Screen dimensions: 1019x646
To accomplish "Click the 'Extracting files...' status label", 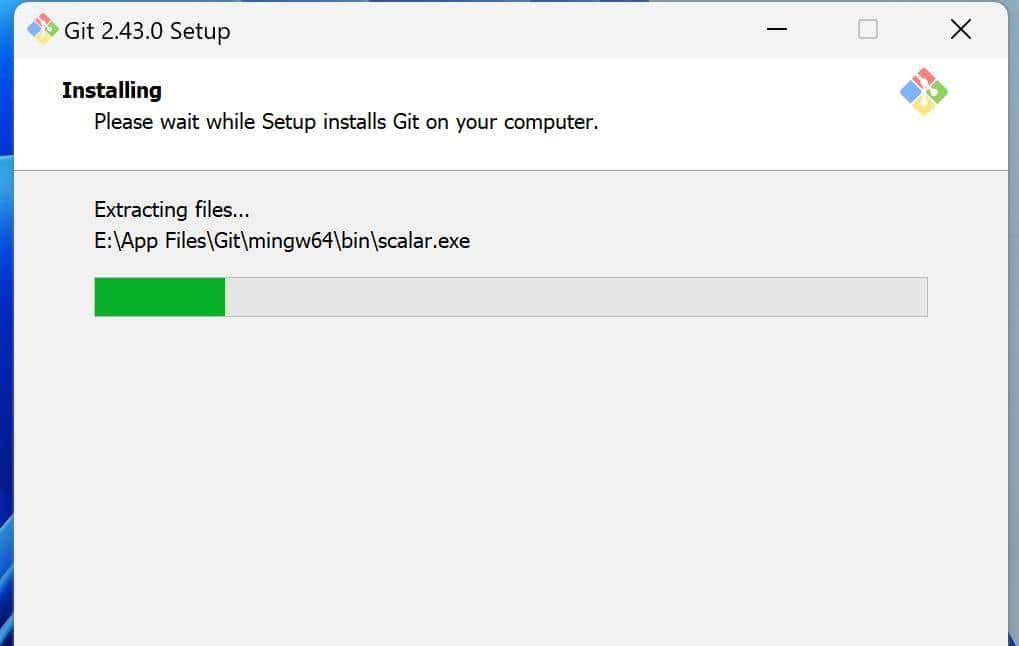I will (171, 210).
